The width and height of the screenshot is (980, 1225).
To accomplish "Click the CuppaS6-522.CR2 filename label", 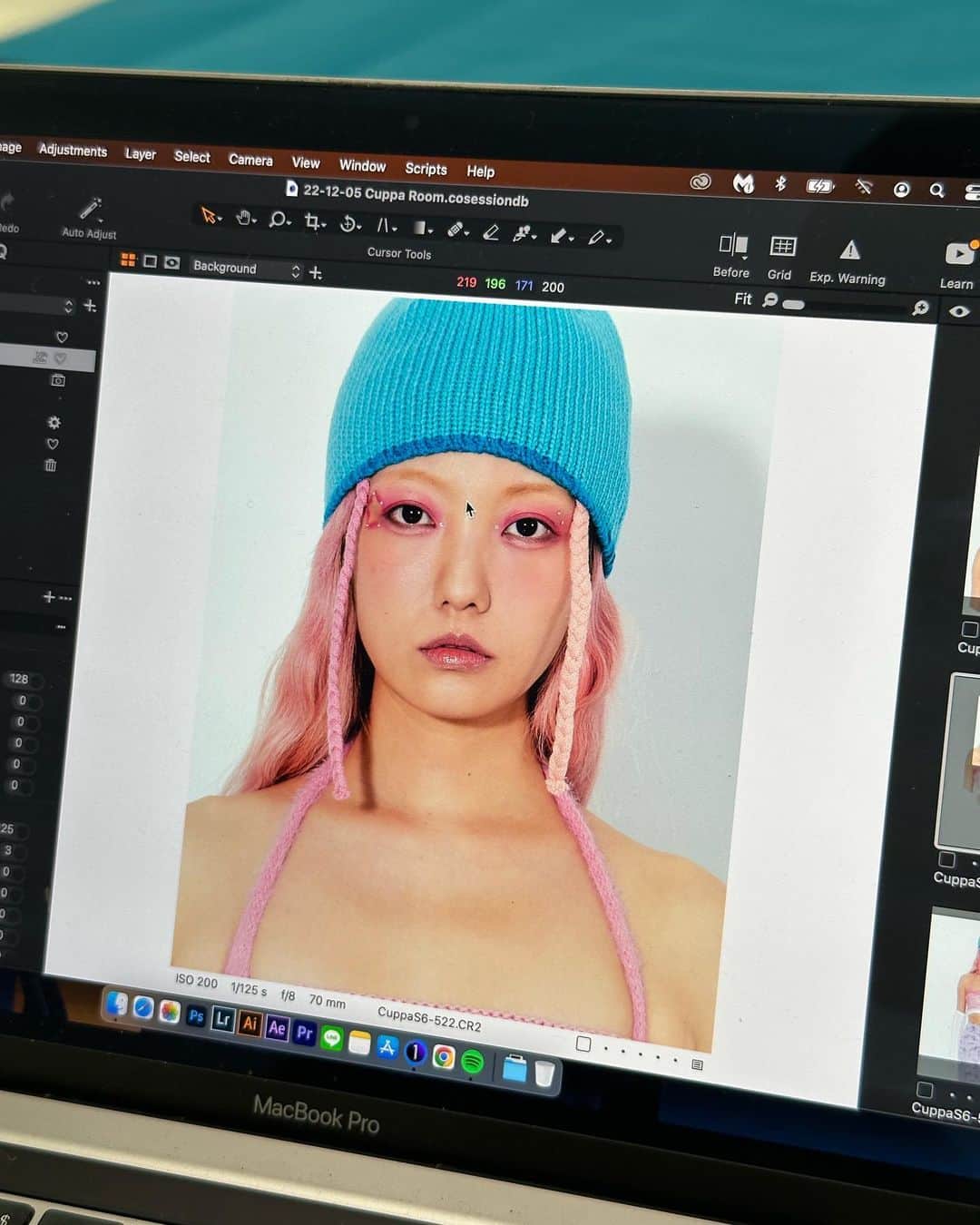I will (x=429, y=1018).
